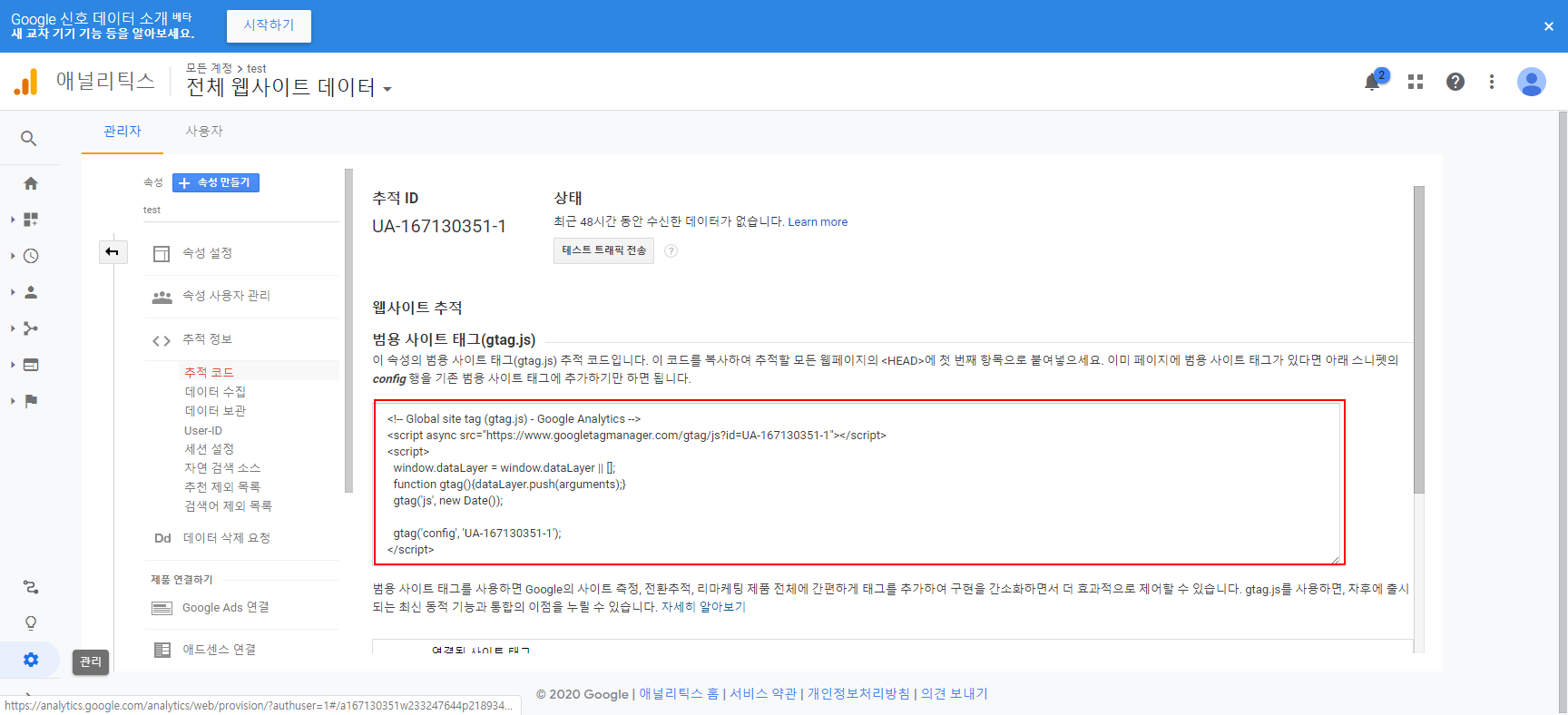Viewport: 1568px width, 715px height.
Task: Open notifications bell with badge 2
Action: tap(1374, 81)
